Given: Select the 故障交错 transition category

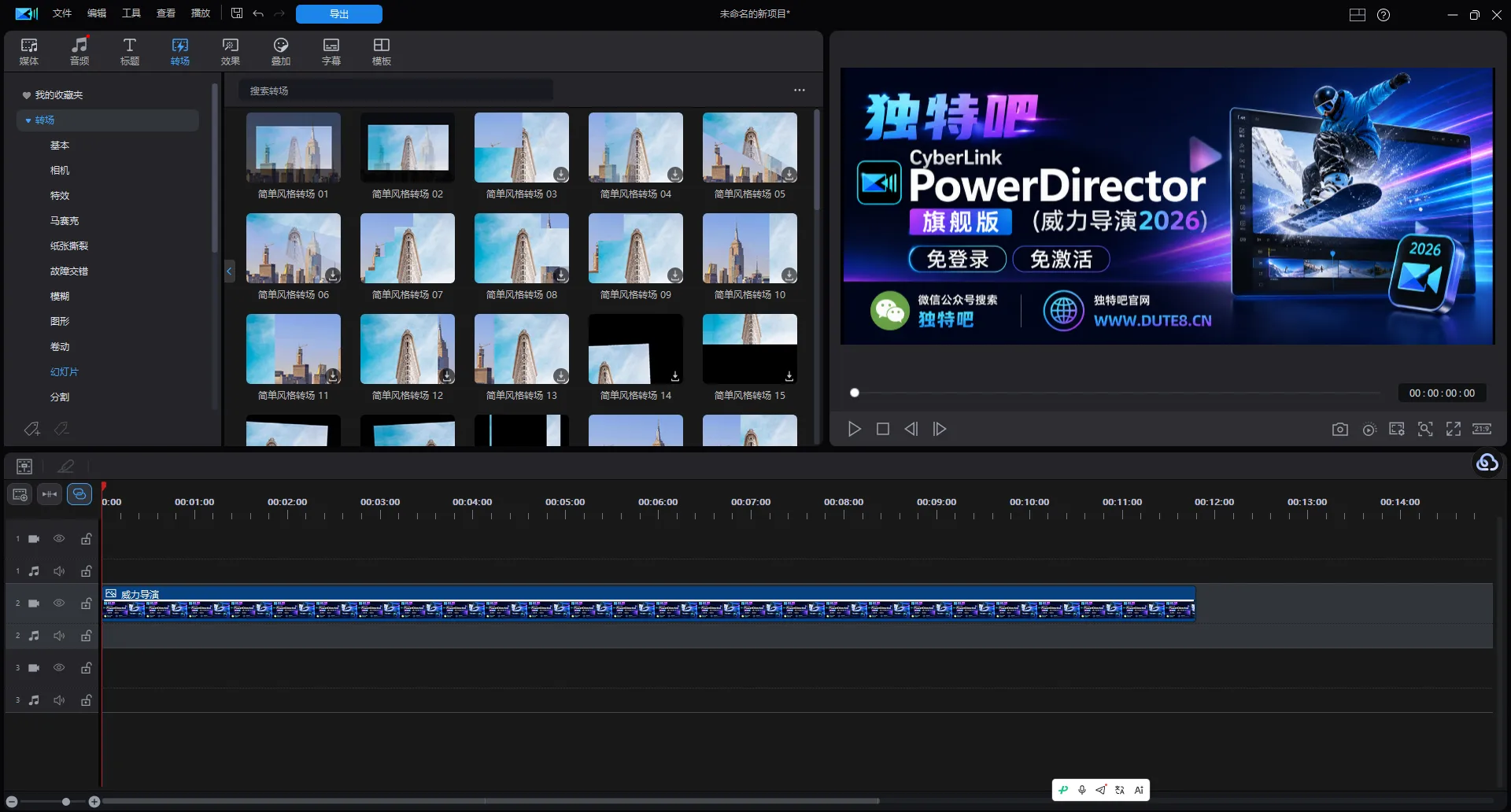Looking at the screenshot, I should click(69, 271).
